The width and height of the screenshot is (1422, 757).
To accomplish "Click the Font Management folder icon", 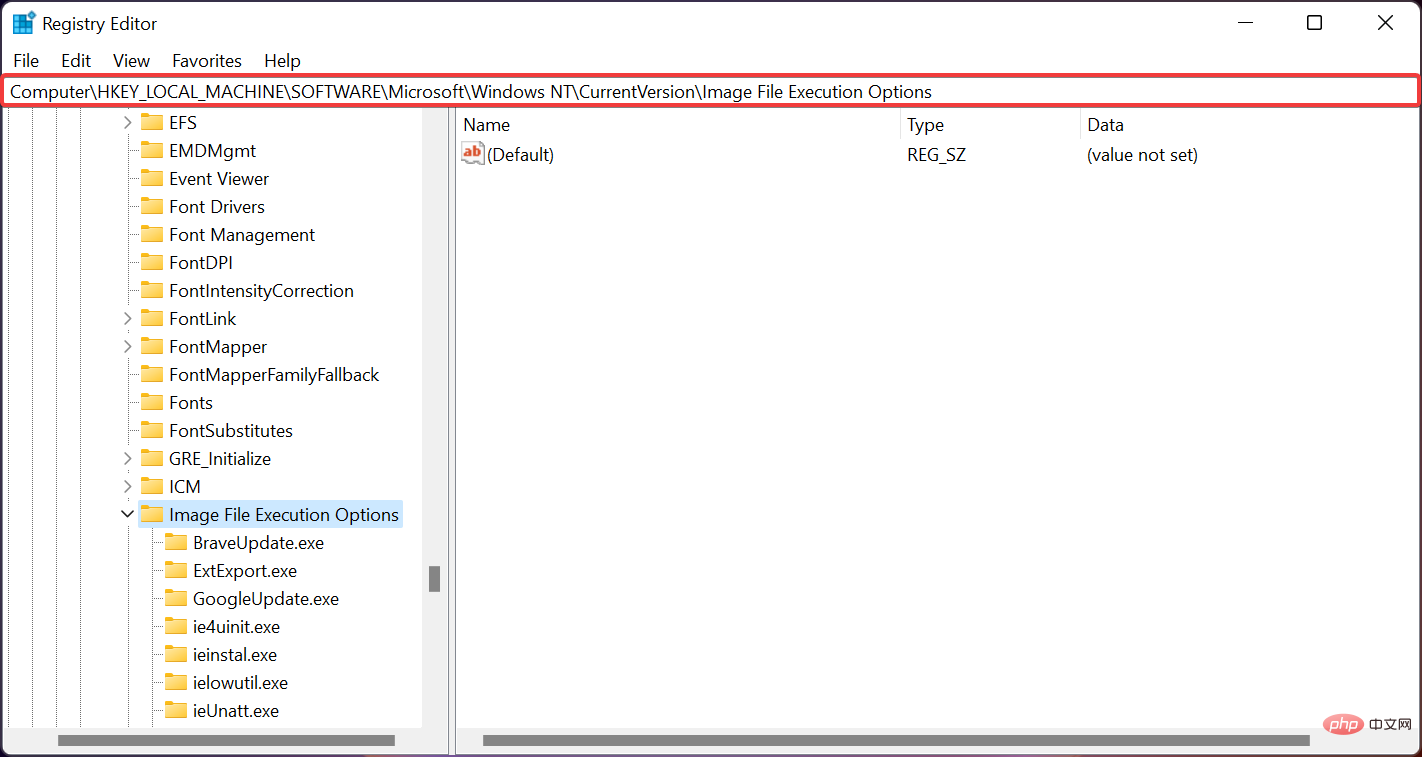I will 152,234.
